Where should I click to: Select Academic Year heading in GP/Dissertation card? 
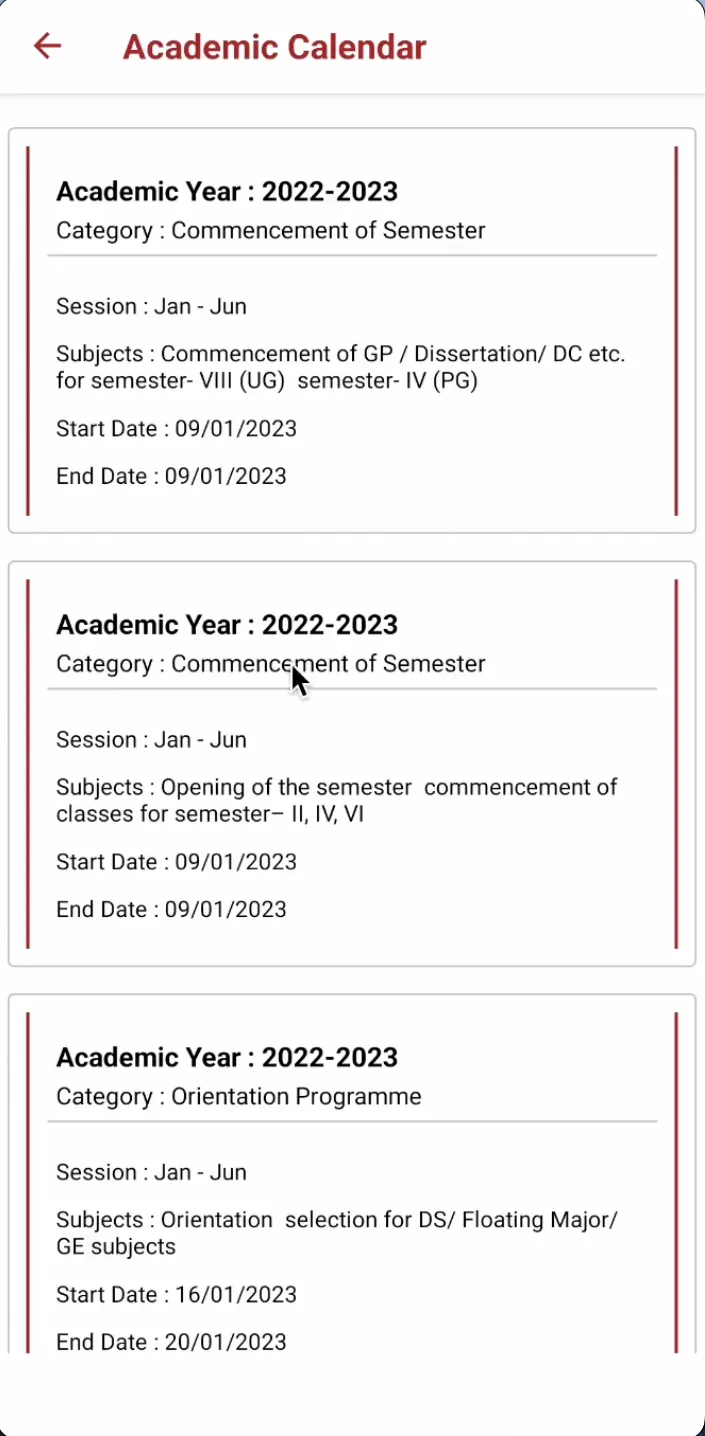pos(227,192)
